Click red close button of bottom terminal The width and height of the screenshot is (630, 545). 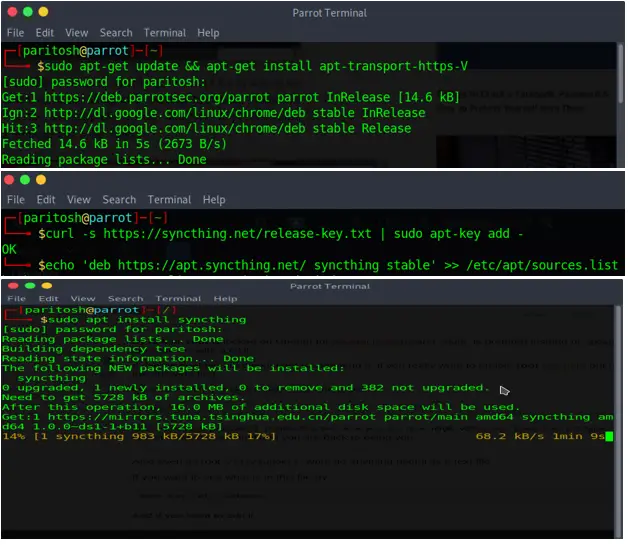[x=13, y=286]
